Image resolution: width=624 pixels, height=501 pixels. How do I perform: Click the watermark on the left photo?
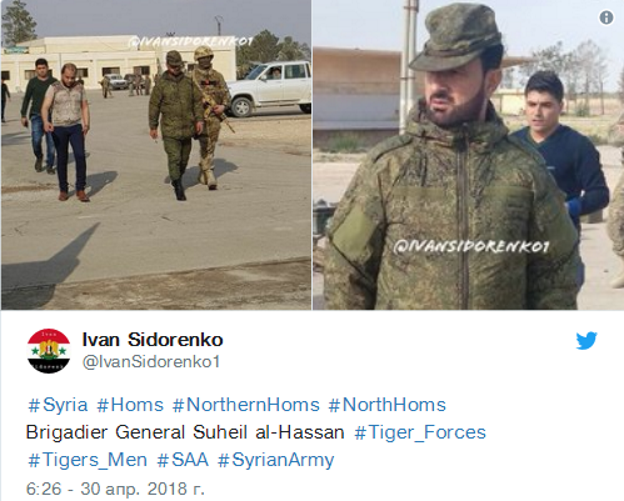click(x=190, y=41)
